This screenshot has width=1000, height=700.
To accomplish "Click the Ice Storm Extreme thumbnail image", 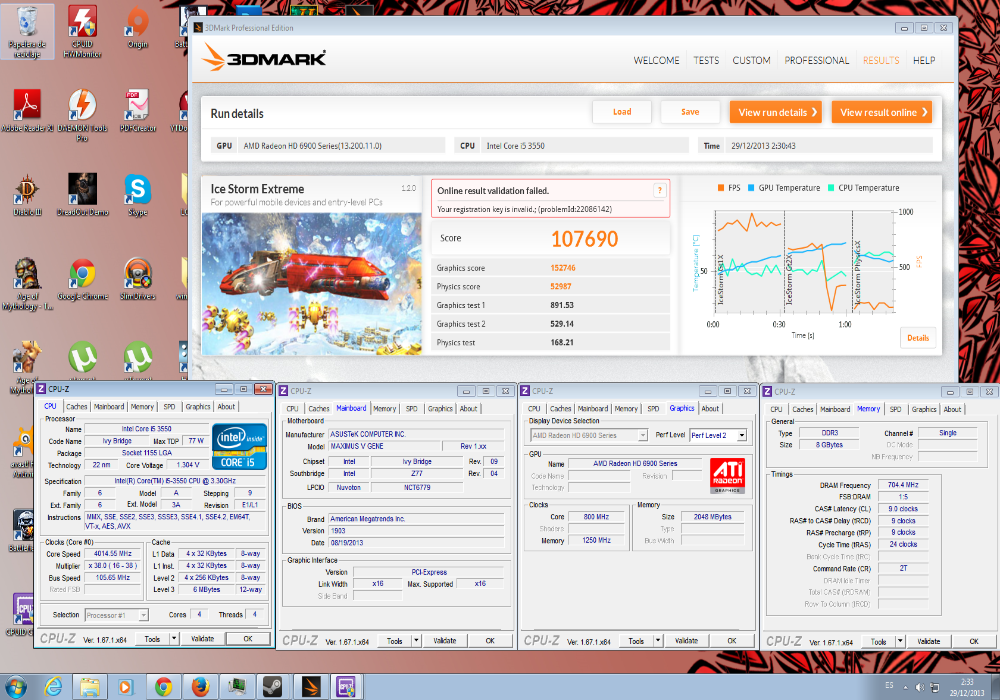I will [x=311, y=284].
